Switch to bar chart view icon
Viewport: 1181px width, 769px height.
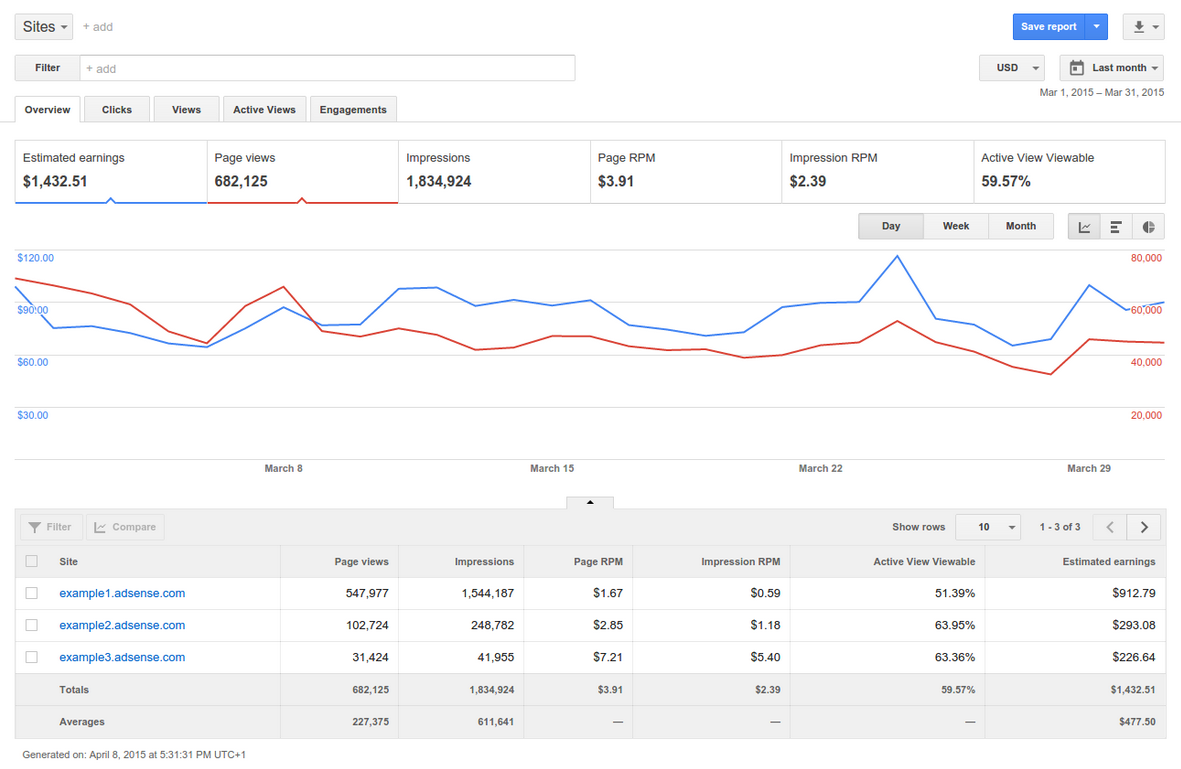pyautogui.click(x=1116, y=227)
